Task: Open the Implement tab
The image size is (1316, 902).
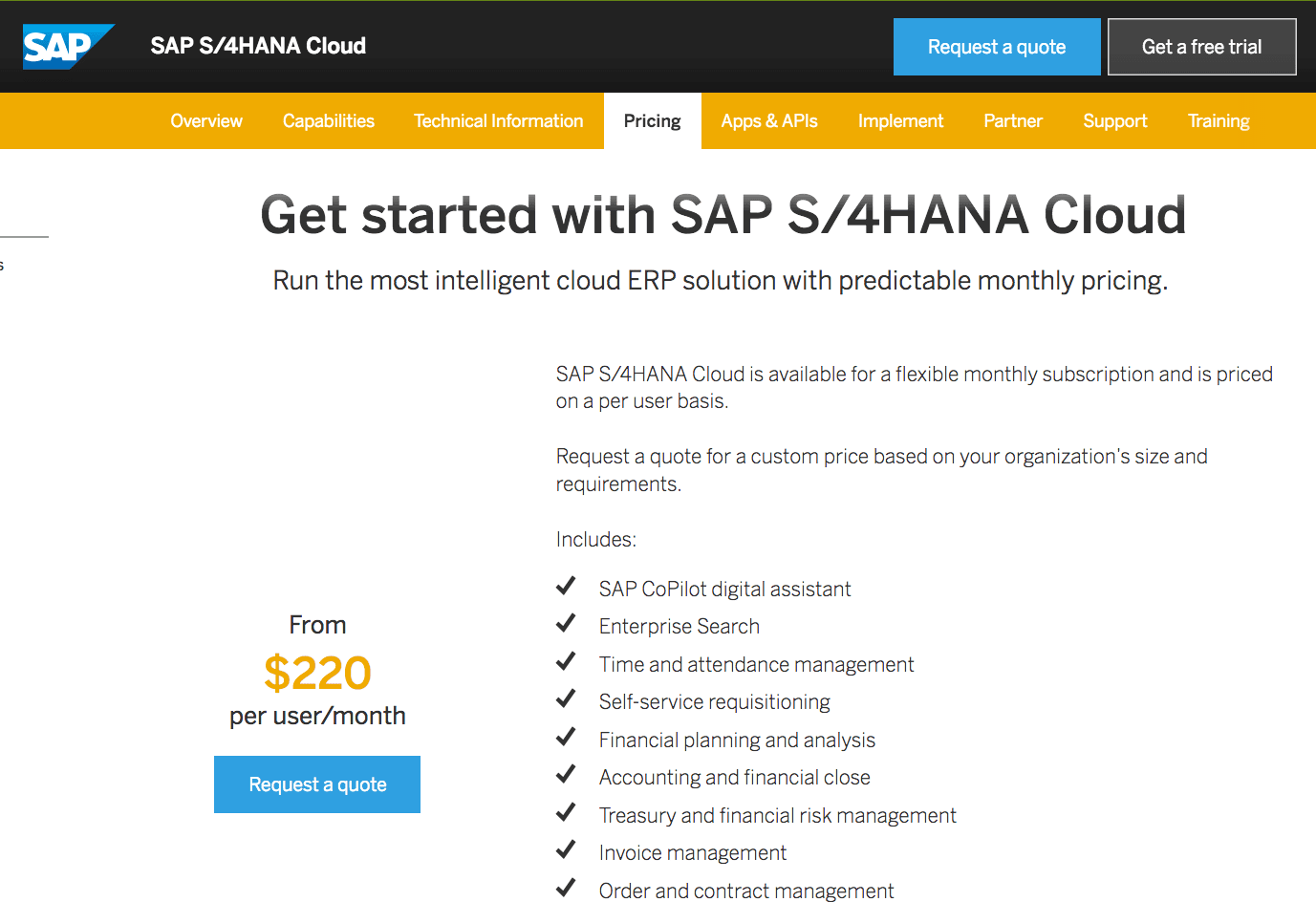Action: [900, 121]
